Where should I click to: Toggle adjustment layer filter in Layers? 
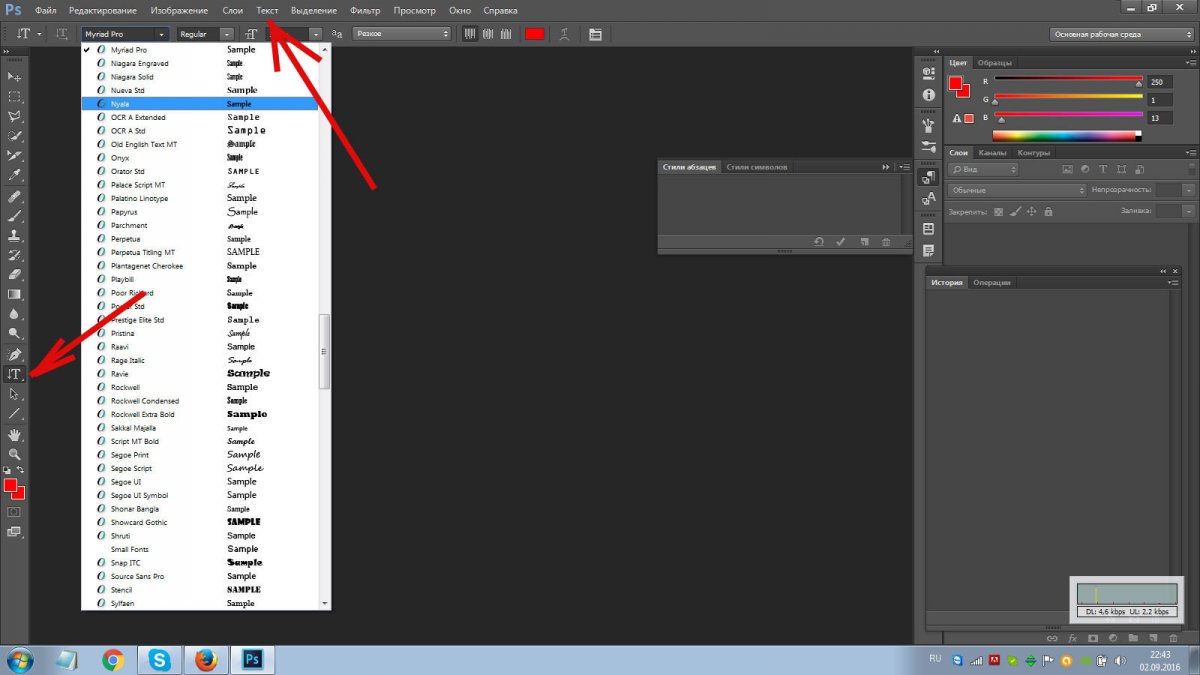[1085, 170]
